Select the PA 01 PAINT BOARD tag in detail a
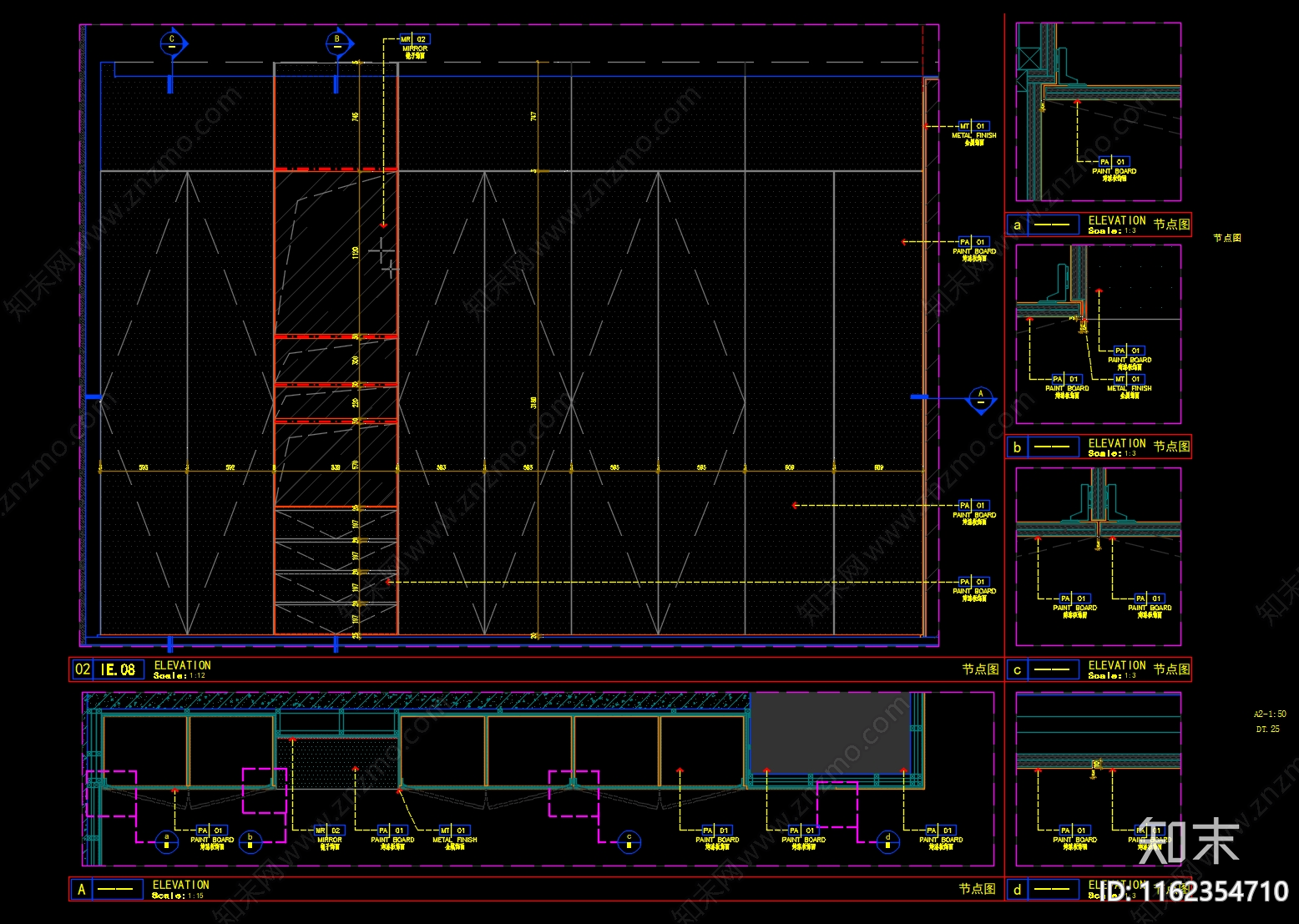 (x=1114, y=169)
